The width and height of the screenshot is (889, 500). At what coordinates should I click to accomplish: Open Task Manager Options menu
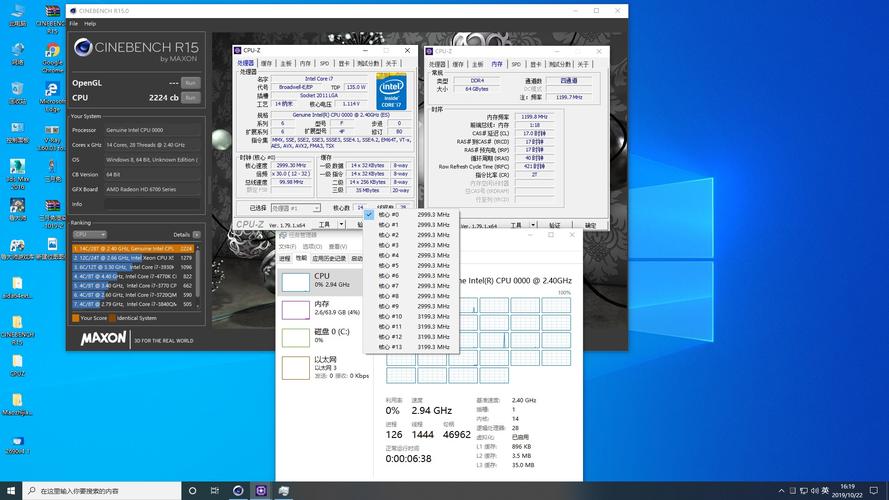click(x=312, y=247)
